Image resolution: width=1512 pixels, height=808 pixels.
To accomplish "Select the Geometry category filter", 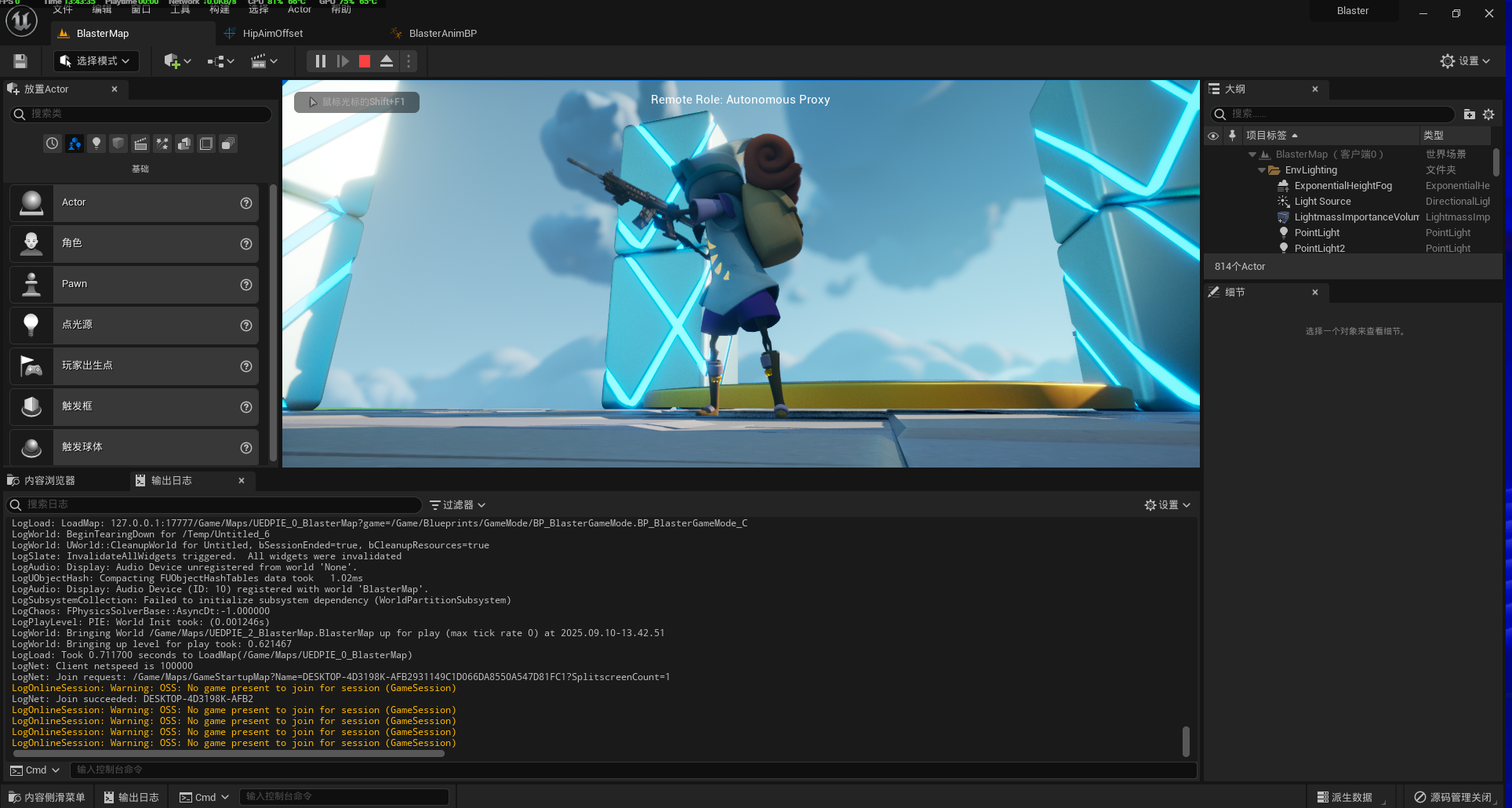I will (x=184, y=144).
